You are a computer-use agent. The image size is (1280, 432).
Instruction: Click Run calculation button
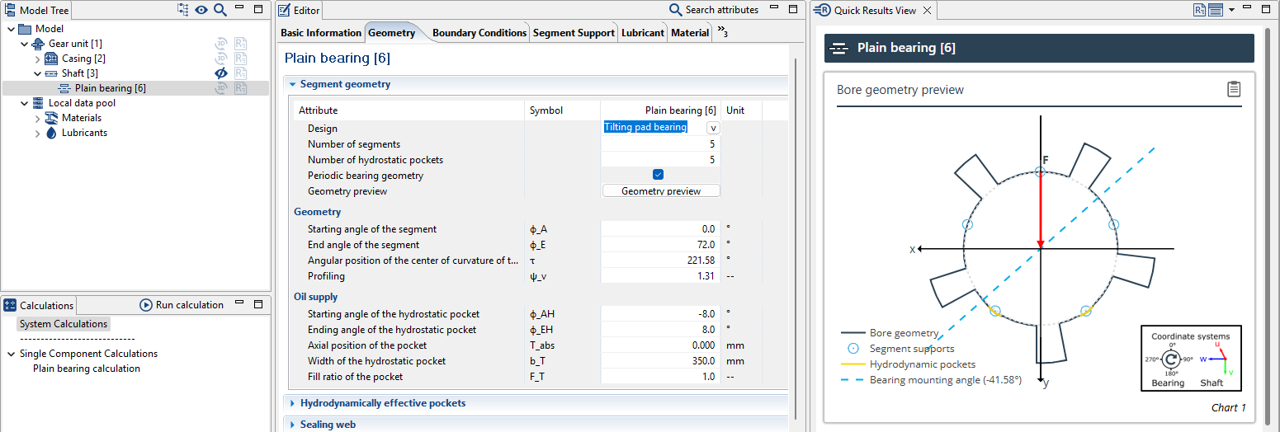click(x=182, y=305)
